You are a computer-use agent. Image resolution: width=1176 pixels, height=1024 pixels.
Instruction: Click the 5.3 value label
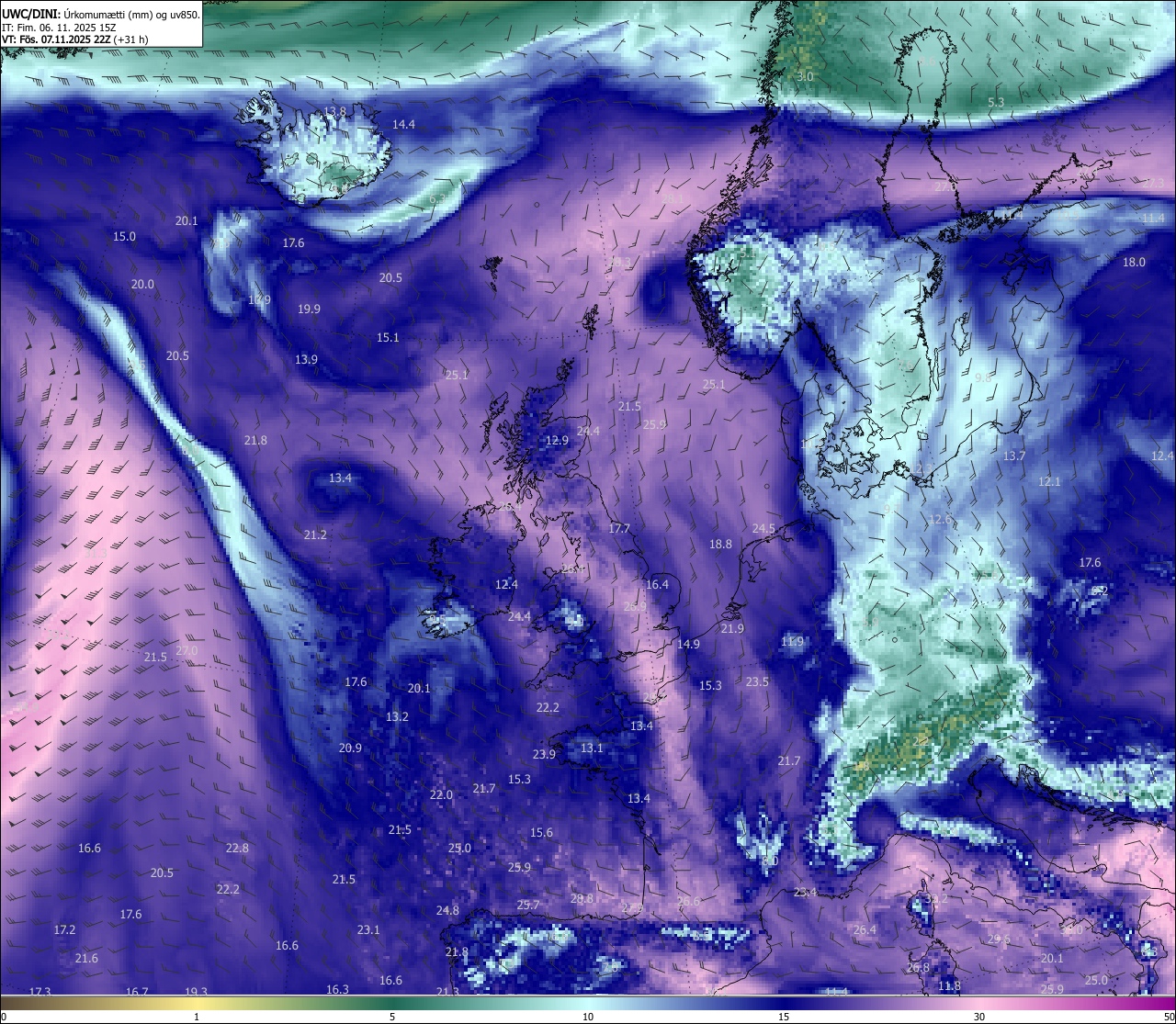click(996, 102)
